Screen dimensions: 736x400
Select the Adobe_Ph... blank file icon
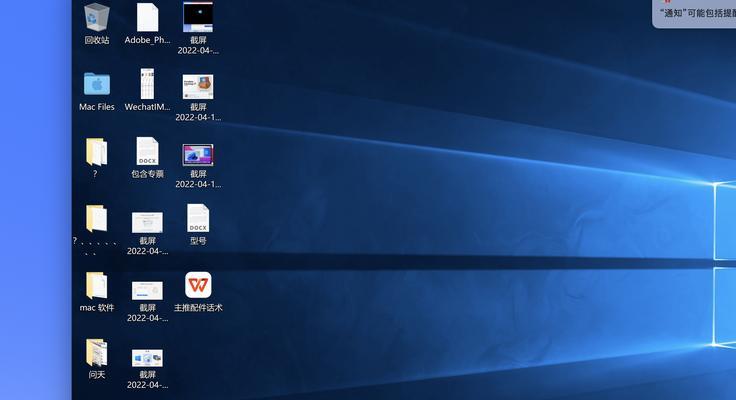[x=147, y=18]
